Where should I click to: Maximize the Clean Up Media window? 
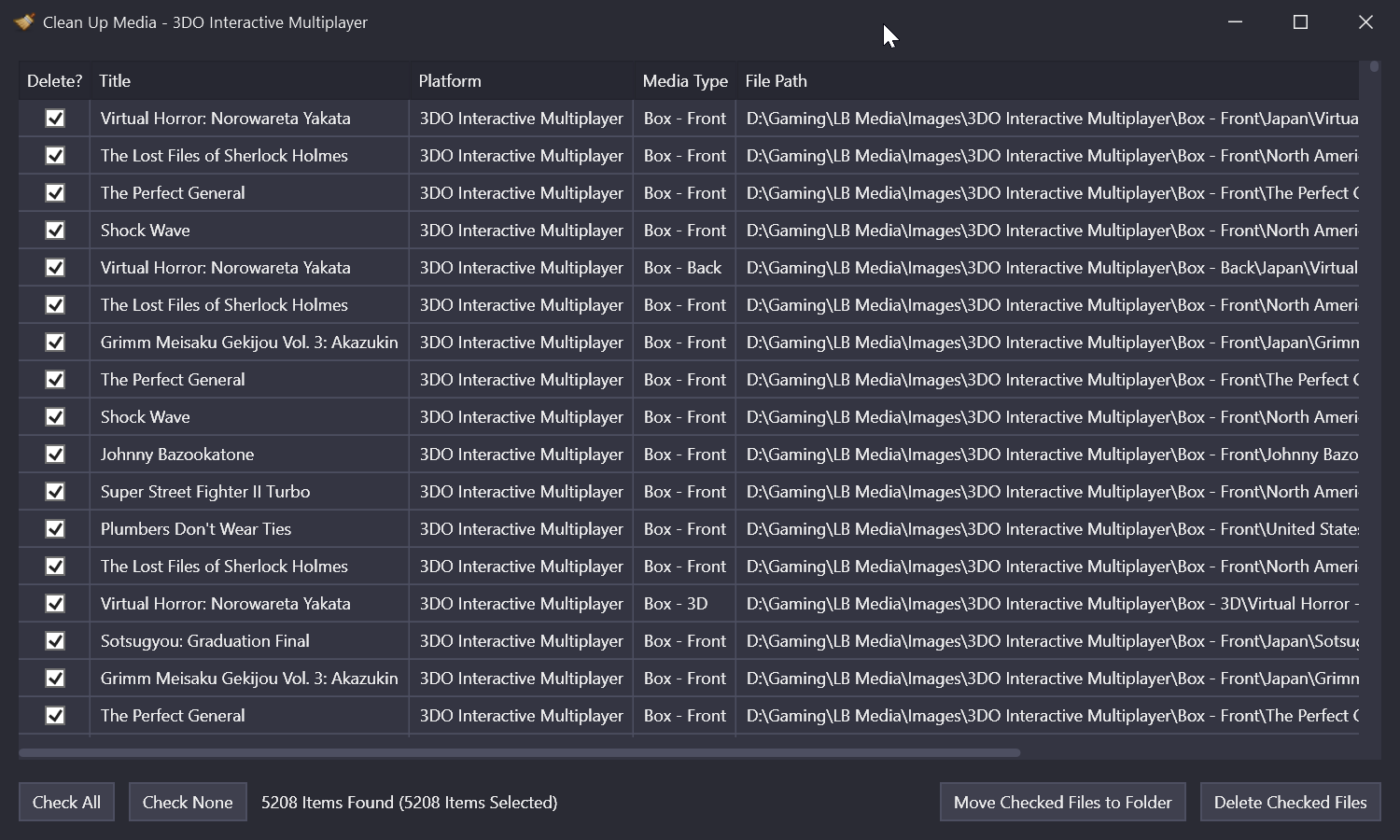[1300, 21]
